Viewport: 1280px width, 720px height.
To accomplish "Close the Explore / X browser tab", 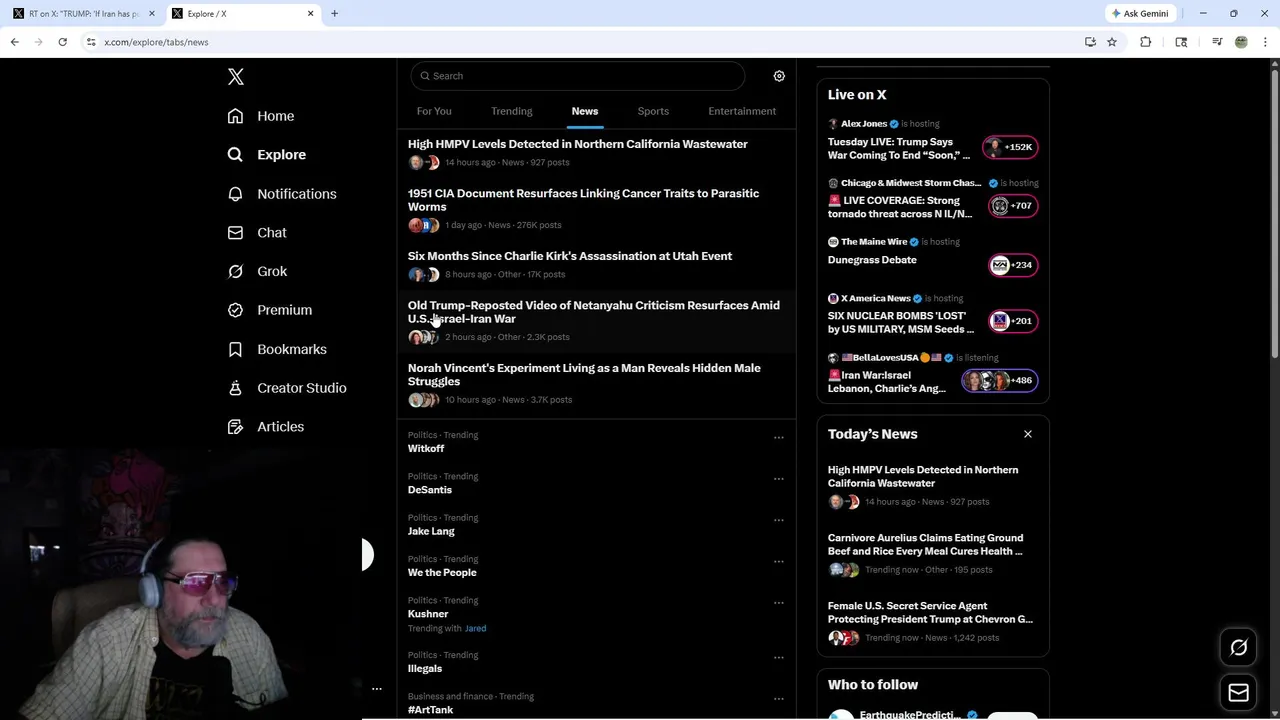I will tap(310, 14).
